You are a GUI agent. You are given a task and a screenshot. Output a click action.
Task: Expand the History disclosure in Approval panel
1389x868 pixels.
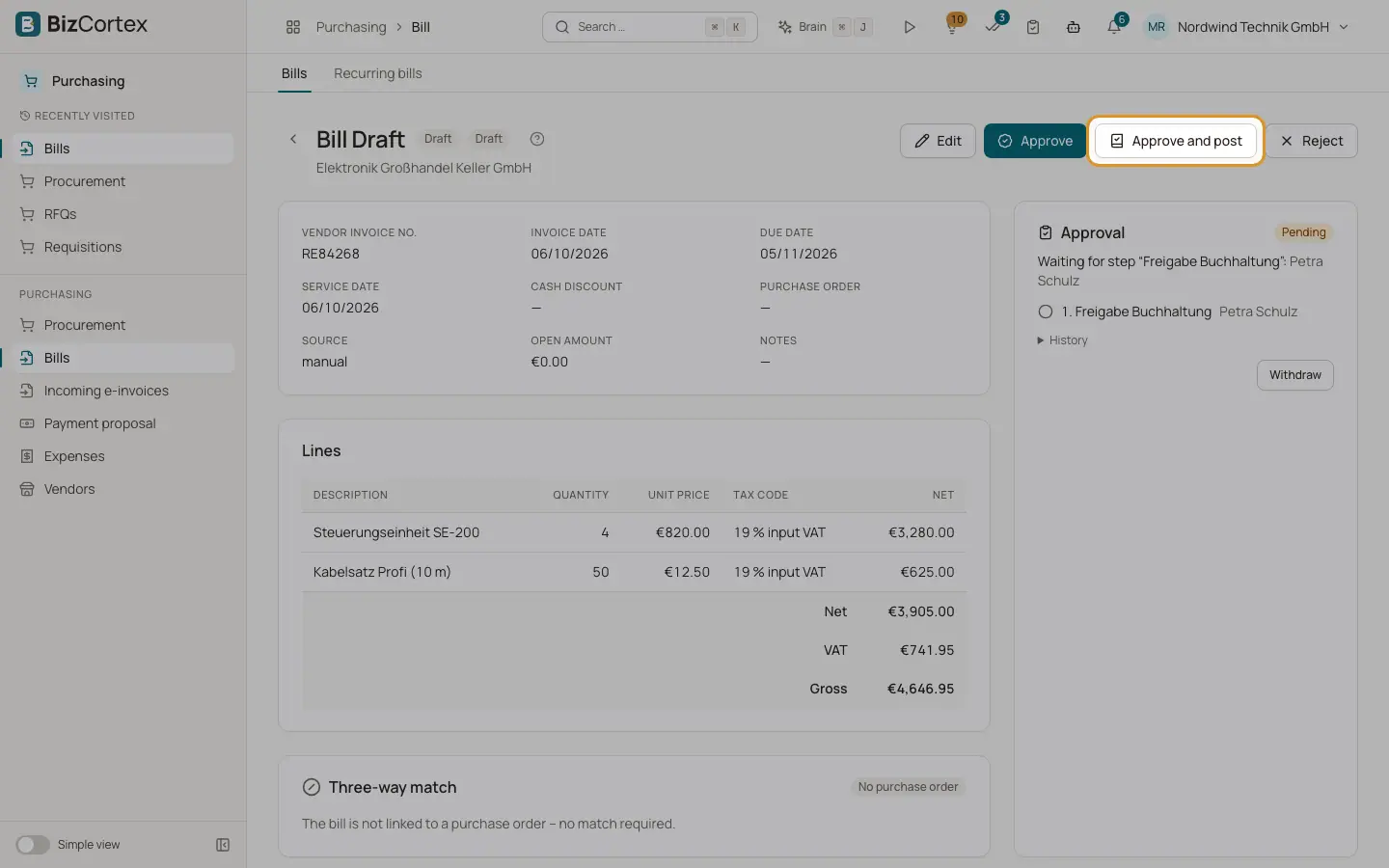tap(1062, 340)
